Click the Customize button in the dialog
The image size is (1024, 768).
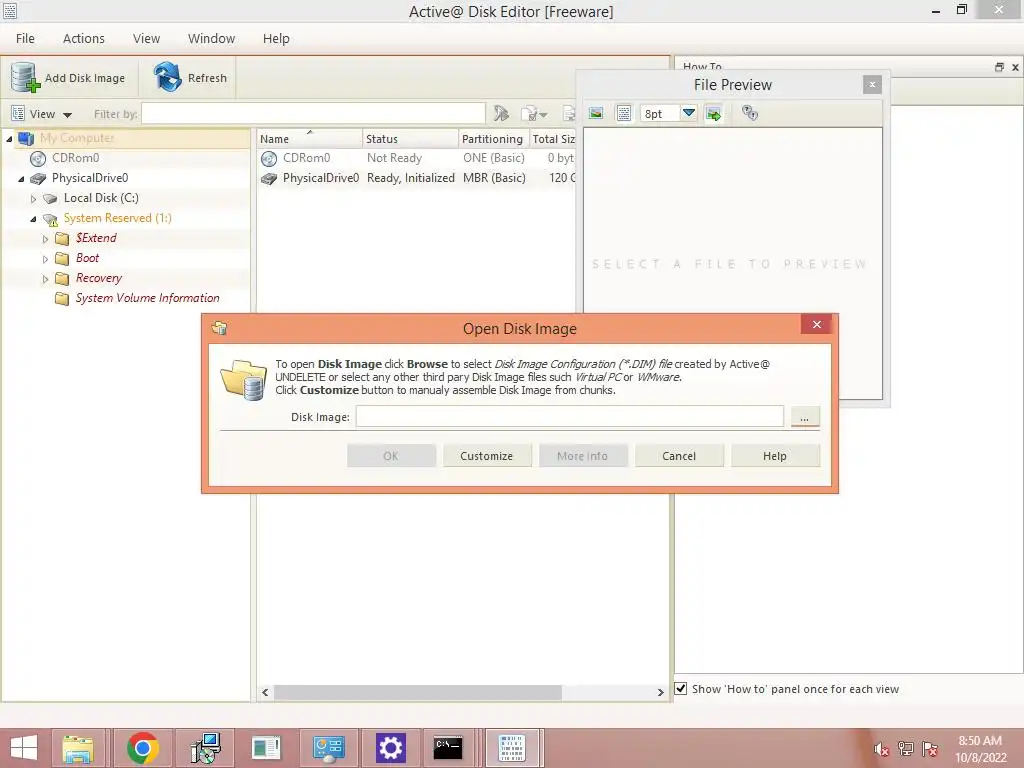point(487,456)
